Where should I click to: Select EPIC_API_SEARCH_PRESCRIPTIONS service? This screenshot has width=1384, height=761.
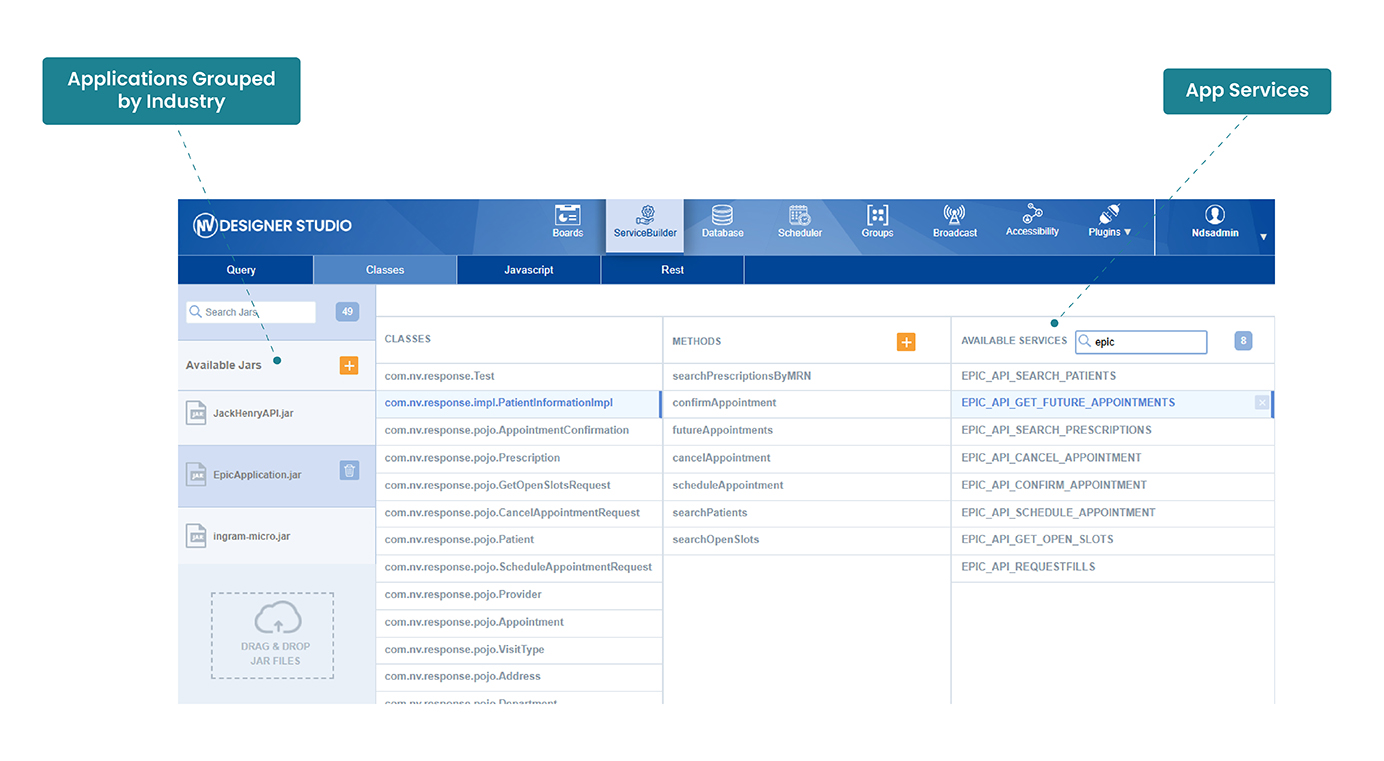(x=1113, y=430)
